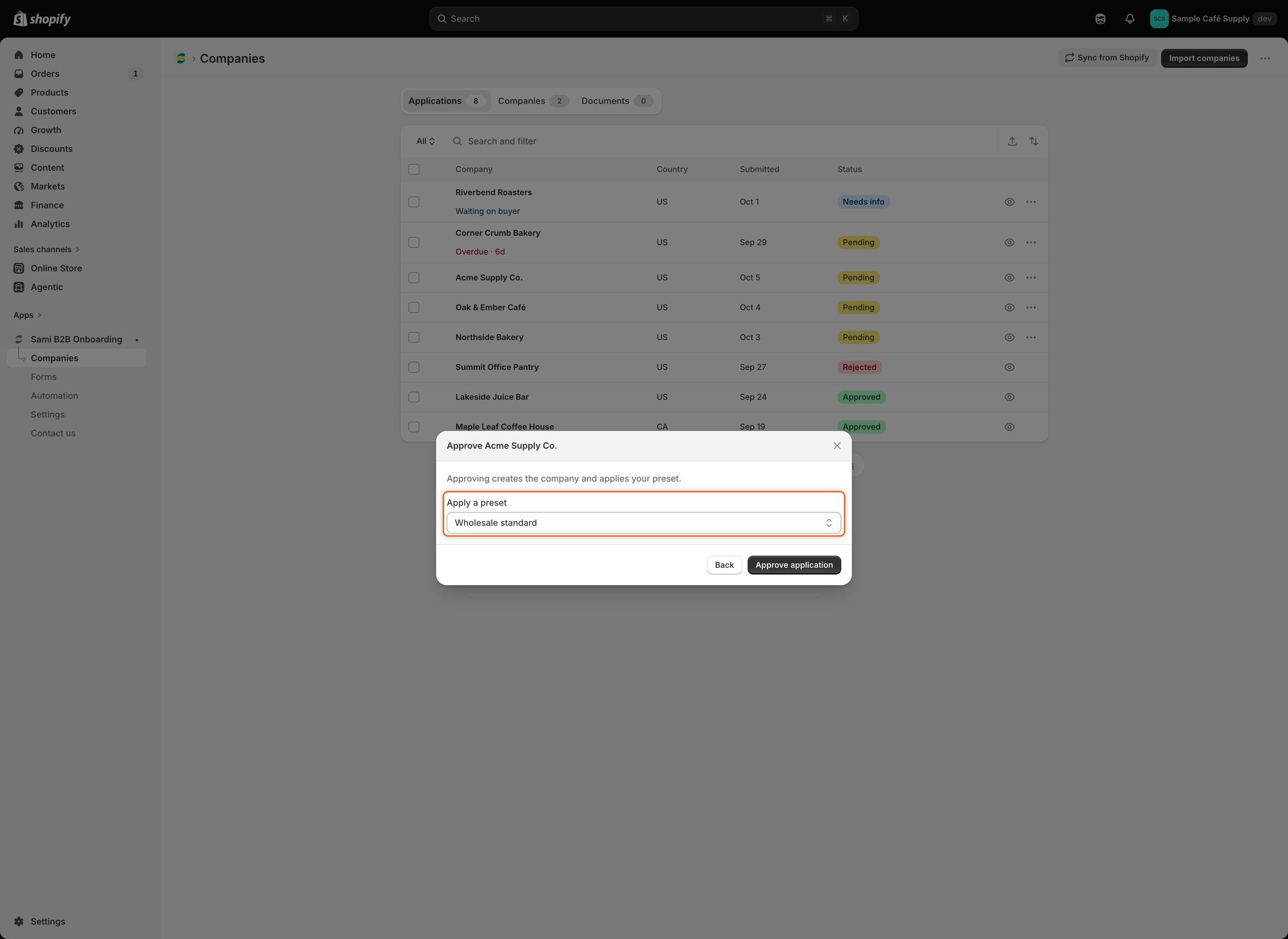Open the Sidekick assistant icon in top bar
The height and width of the screenshot is (939, 1288).
[1100, 19]
